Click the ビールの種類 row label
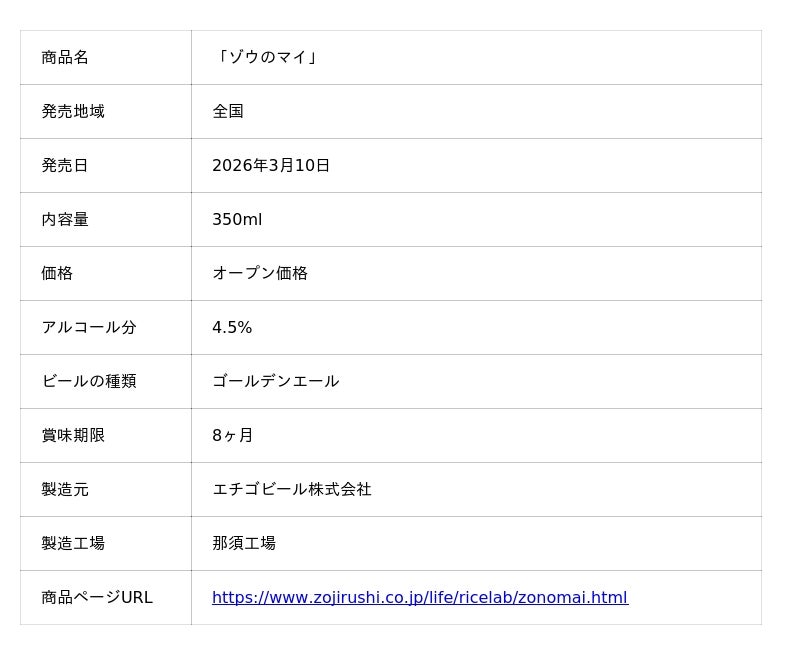Image resolution: width=800 pixels, height=655 pixels. tap(89, 381)
